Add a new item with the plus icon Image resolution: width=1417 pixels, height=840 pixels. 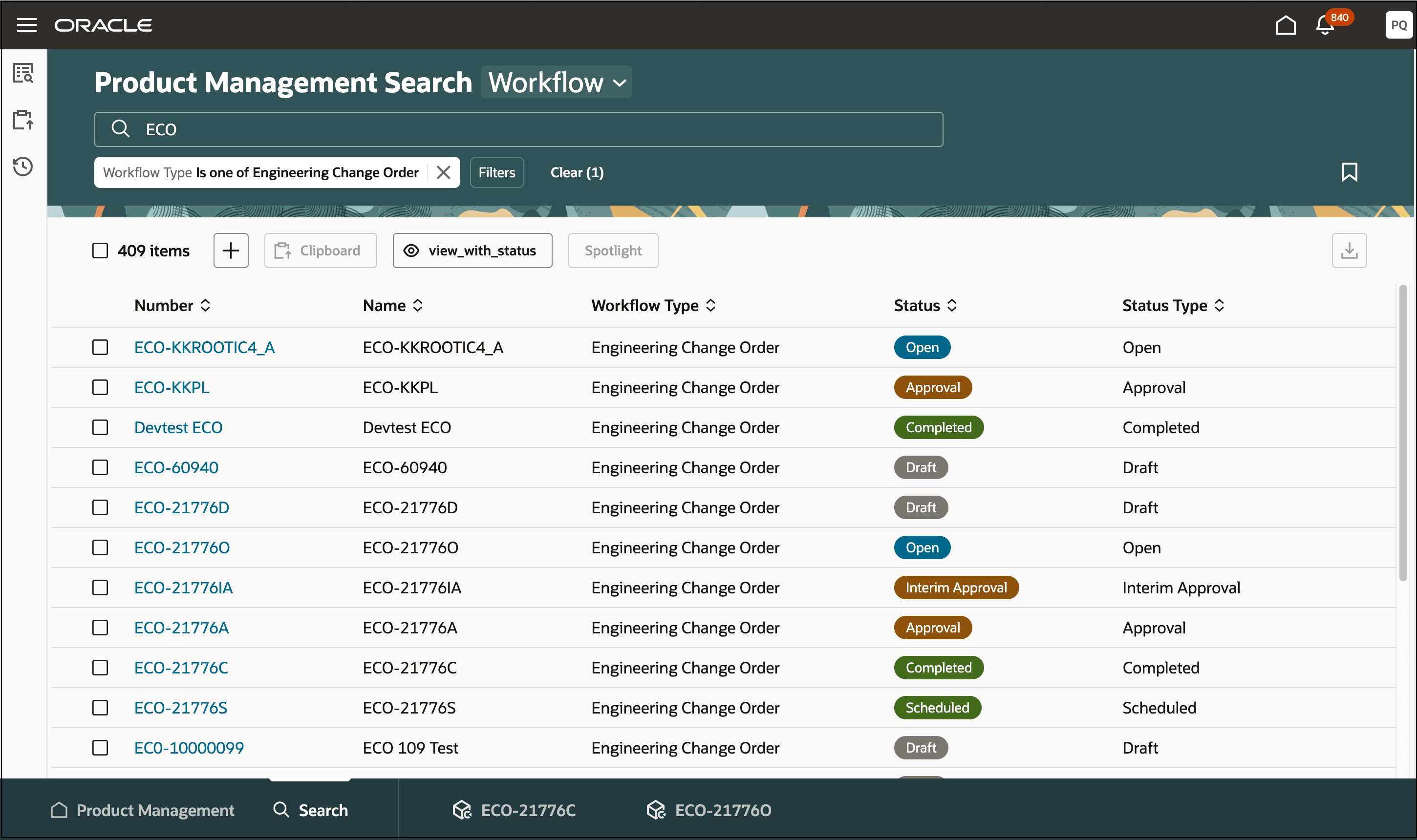pos(231,250)
